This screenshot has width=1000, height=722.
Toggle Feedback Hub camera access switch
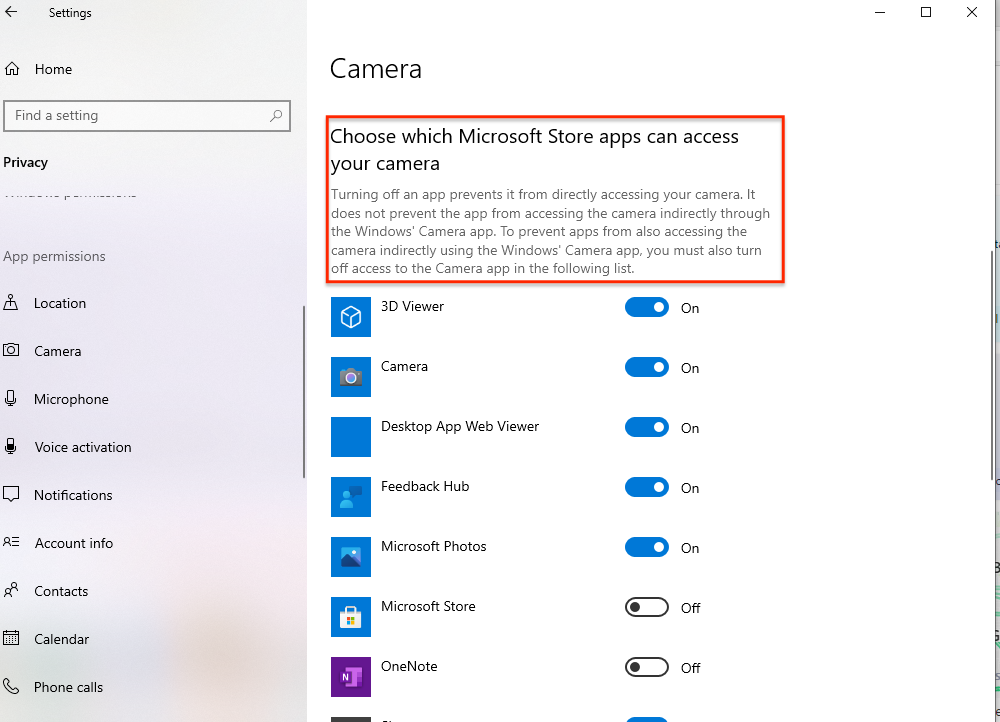tap(647, 487)
